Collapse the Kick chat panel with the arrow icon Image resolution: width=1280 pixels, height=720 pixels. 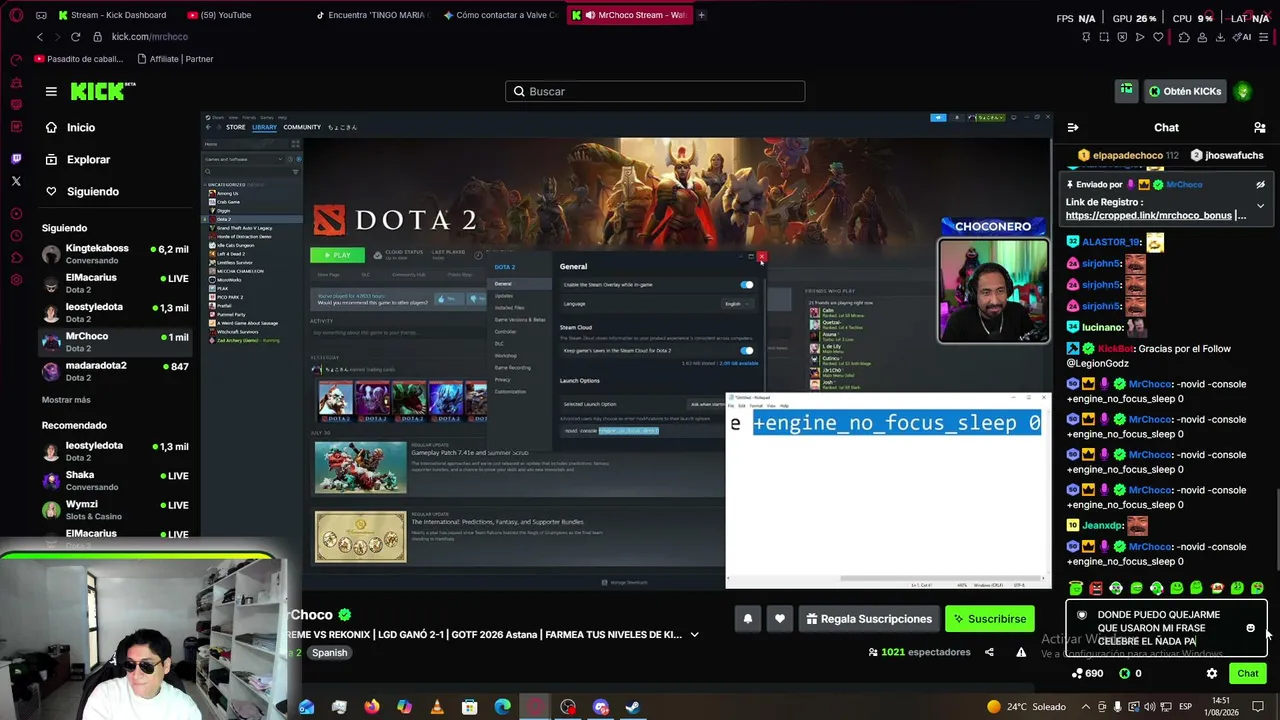[x=1073, y=128]
